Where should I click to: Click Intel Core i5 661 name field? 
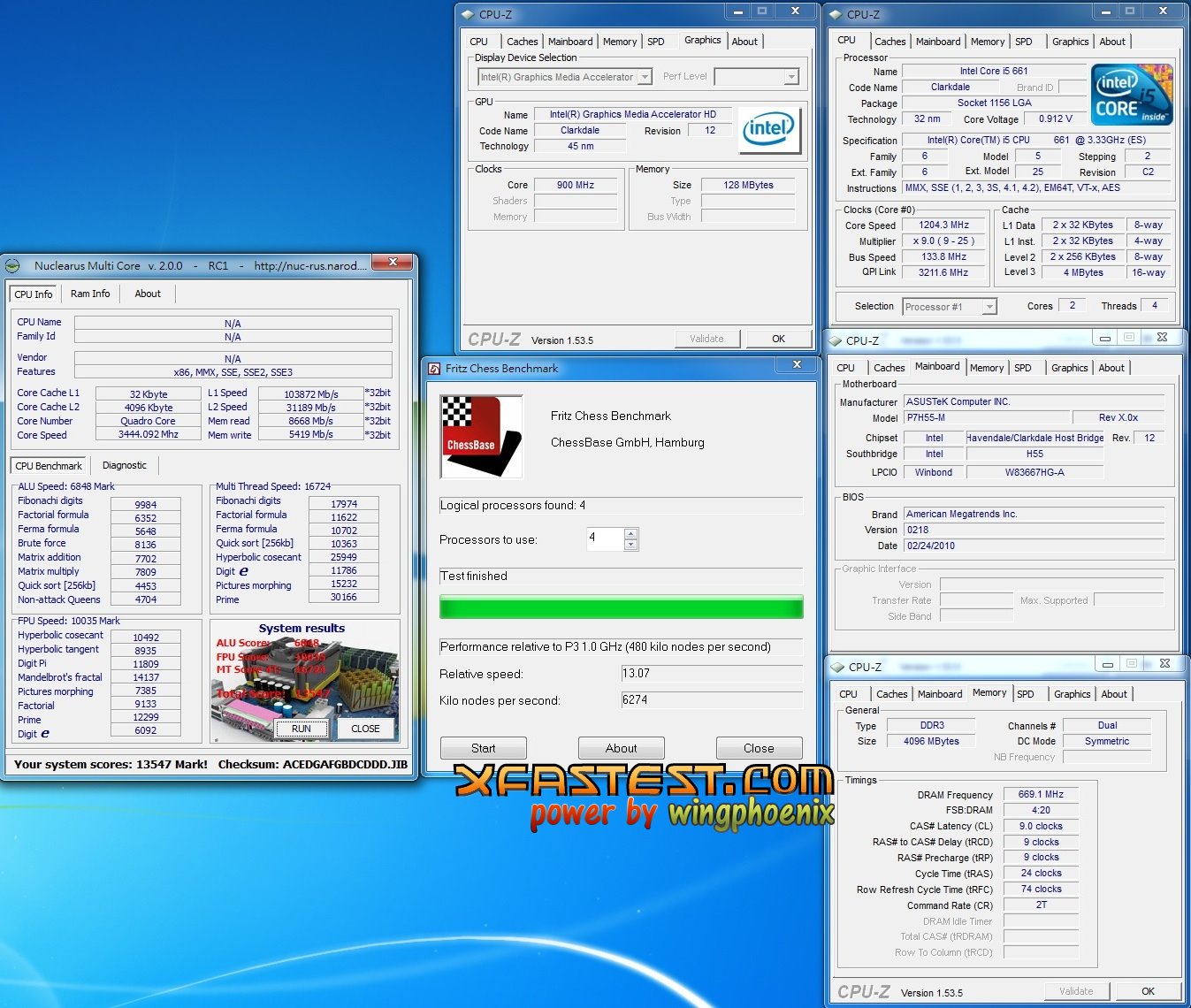pyautogui.click(x=993, y=71)
